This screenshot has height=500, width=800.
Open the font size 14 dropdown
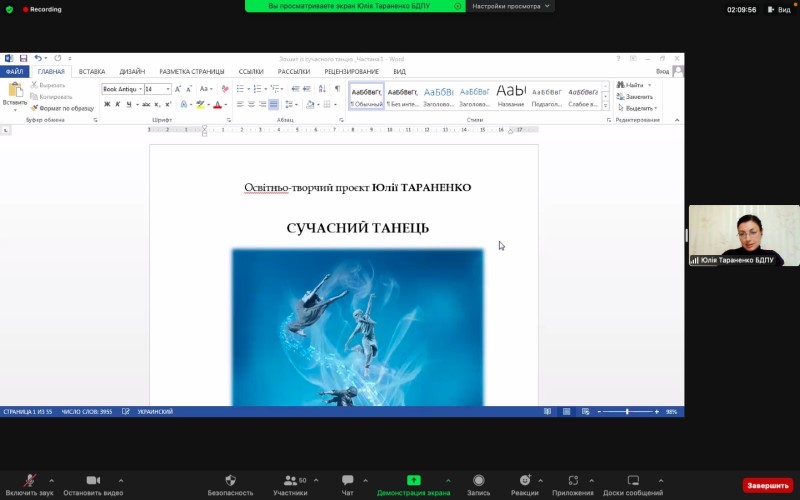point(158,89)
